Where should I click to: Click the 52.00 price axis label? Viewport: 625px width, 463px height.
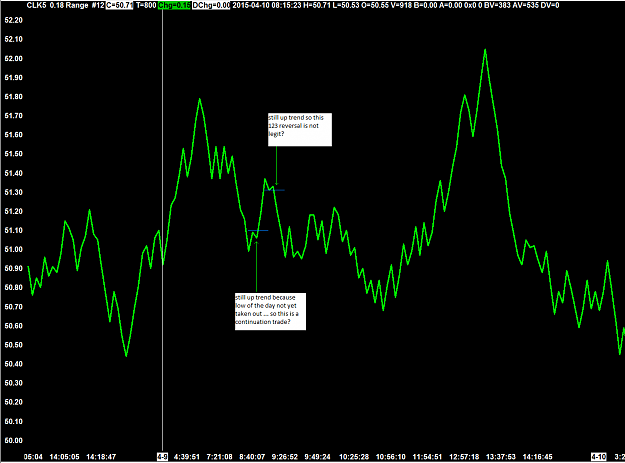[x=14, y=59]
